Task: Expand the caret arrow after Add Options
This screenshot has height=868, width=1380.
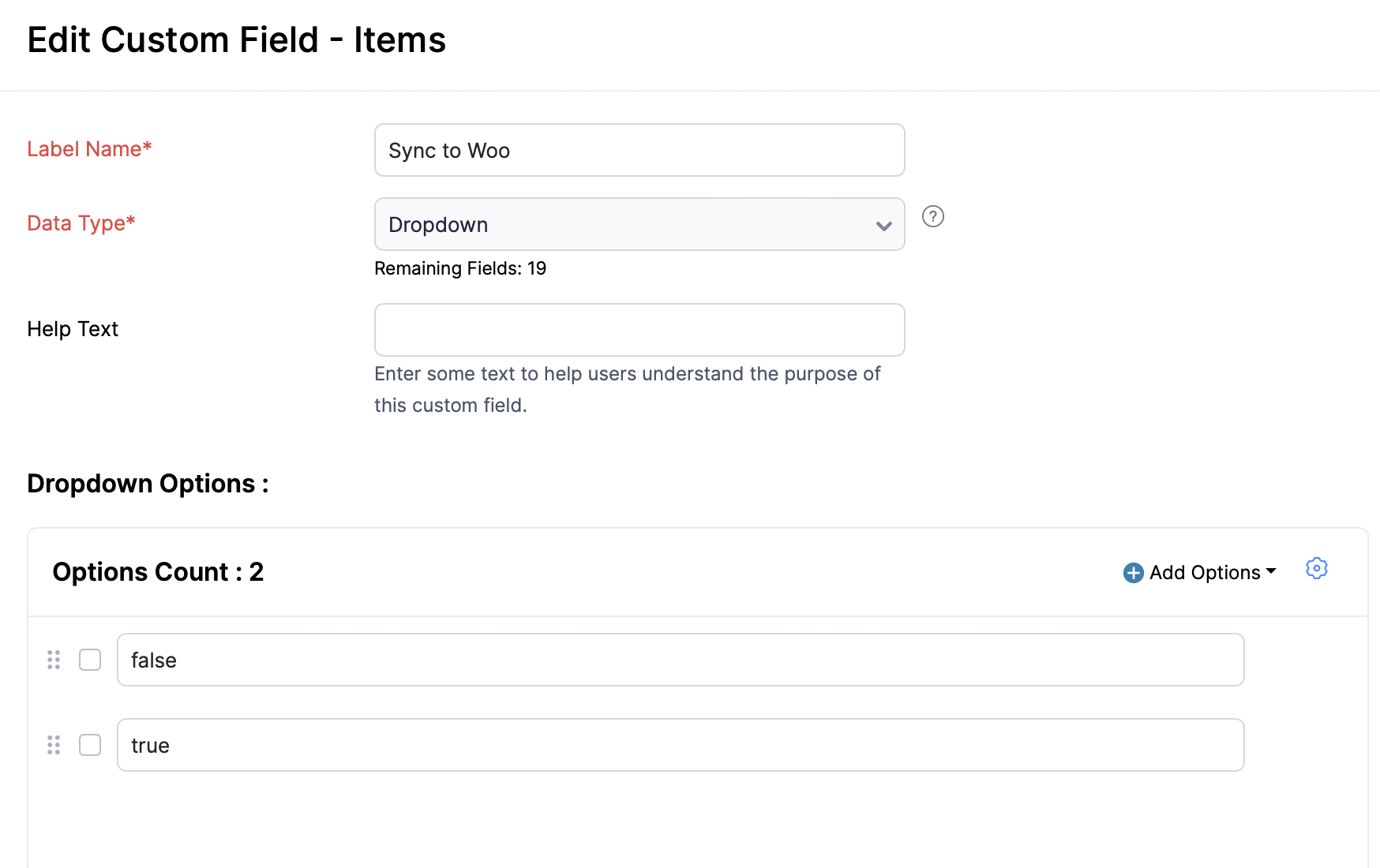Action: tap(1271, 571)
